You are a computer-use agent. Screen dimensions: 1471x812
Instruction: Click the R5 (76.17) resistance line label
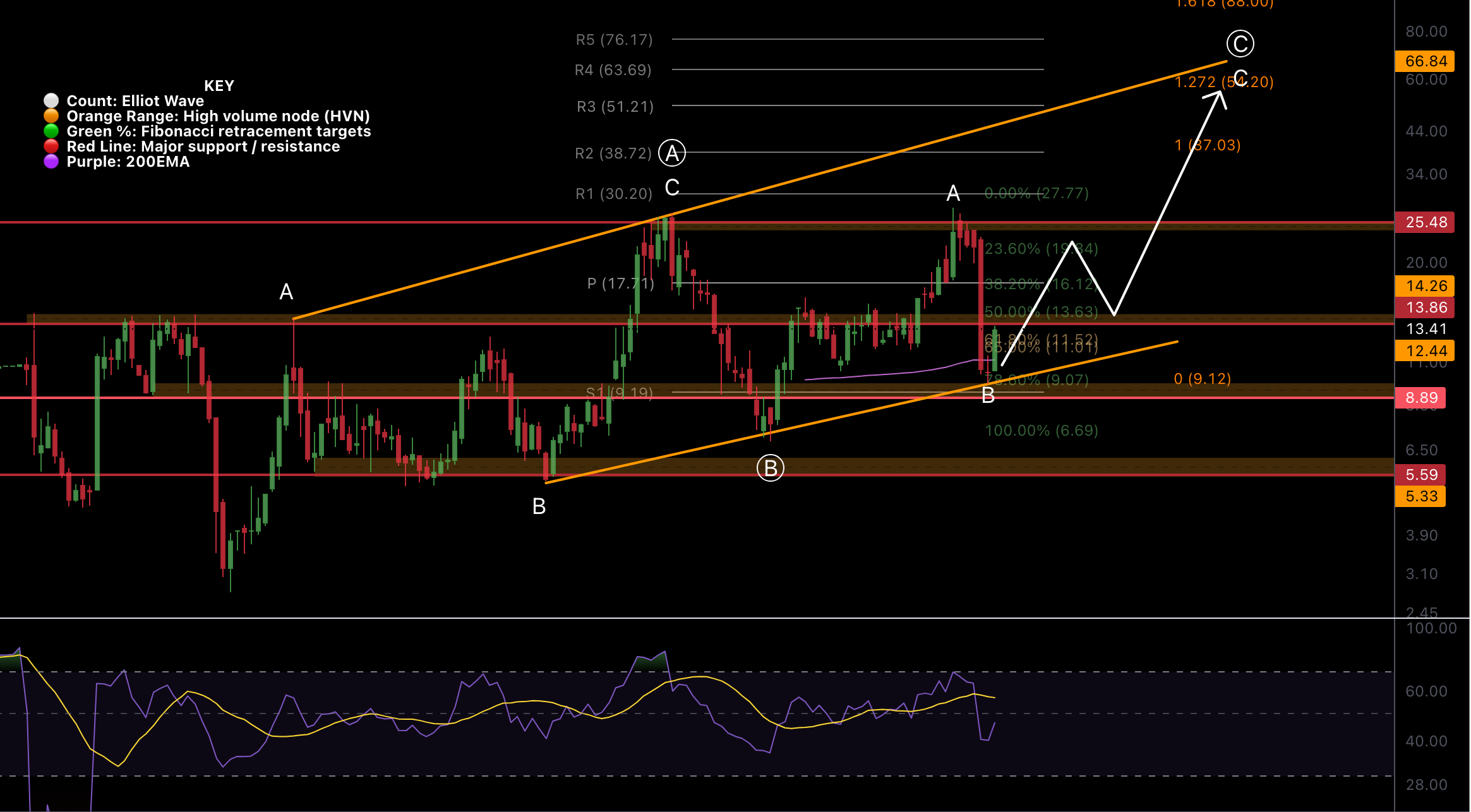[x=615, y=39]
